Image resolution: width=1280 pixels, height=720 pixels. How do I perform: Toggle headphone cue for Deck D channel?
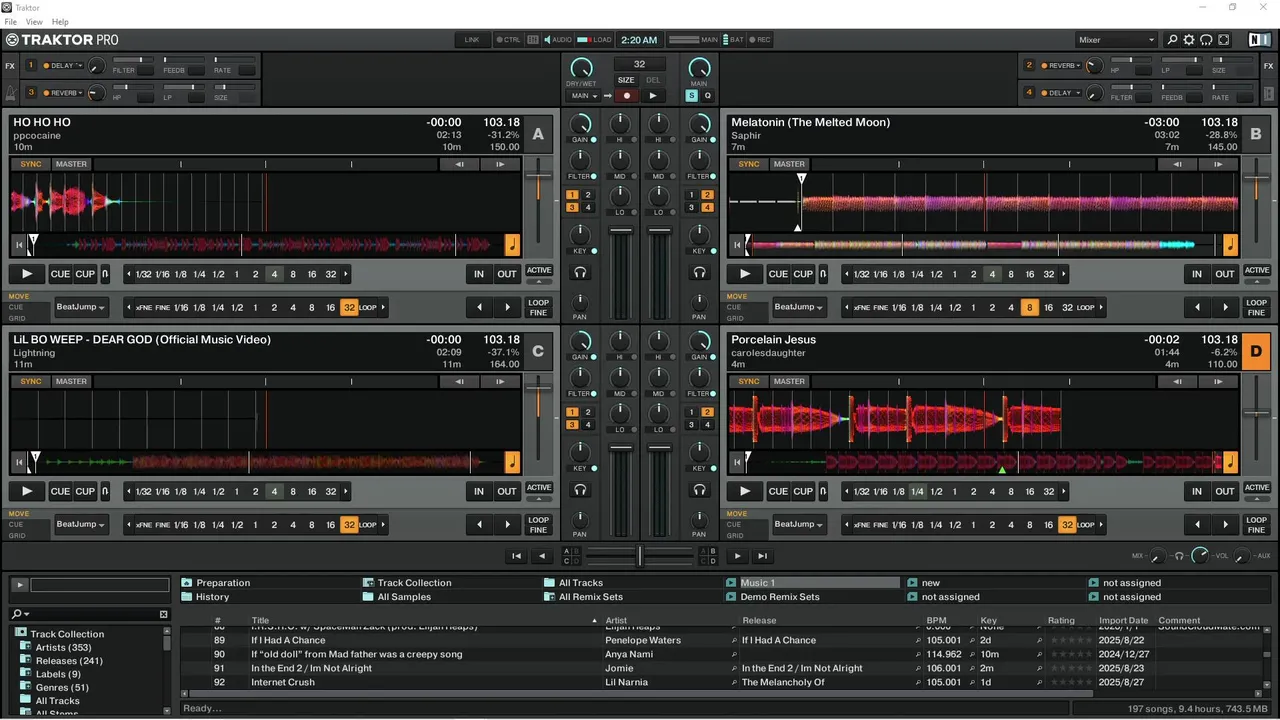click(699, 489)
